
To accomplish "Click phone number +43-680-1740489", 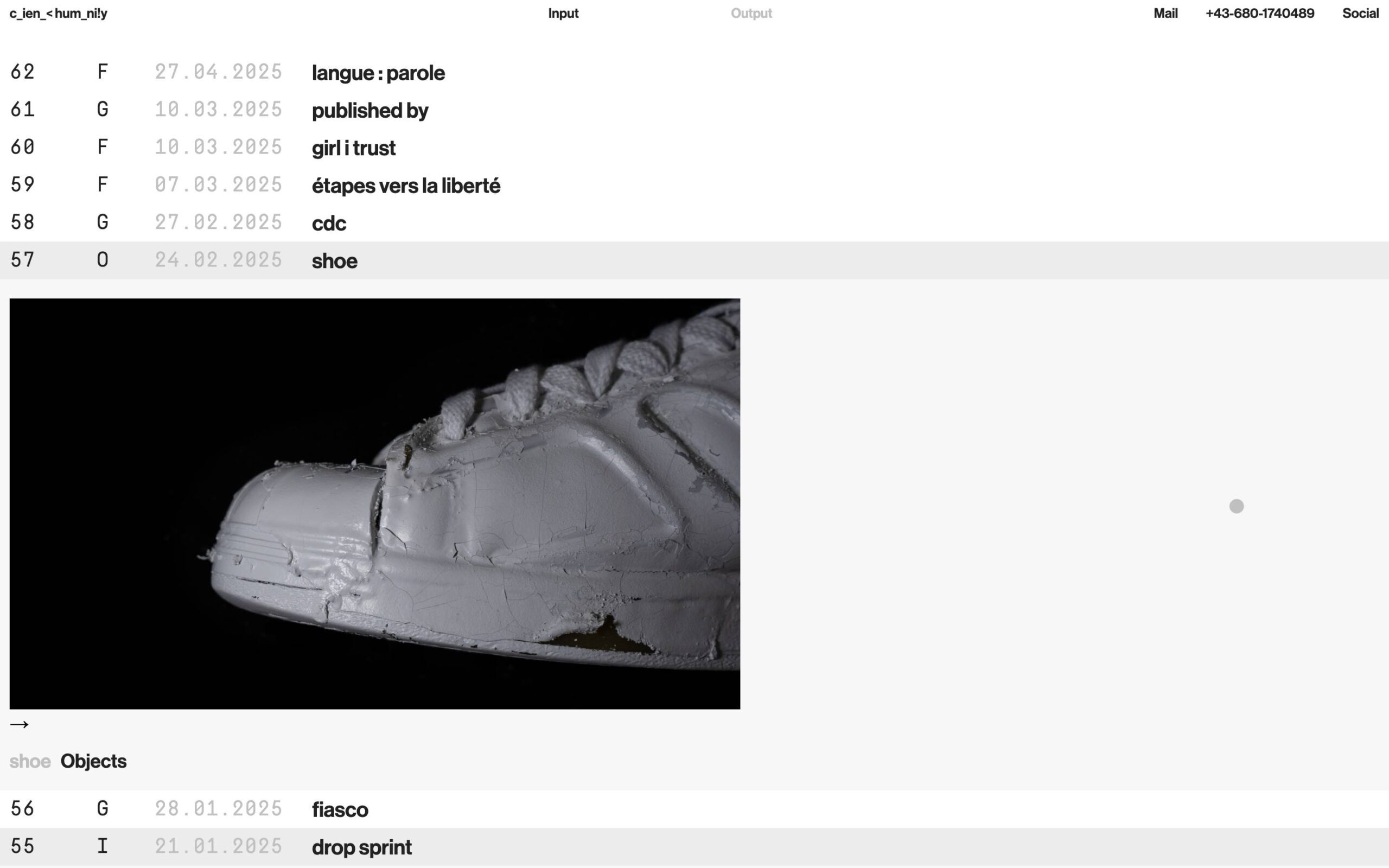I will [1259, 13].
